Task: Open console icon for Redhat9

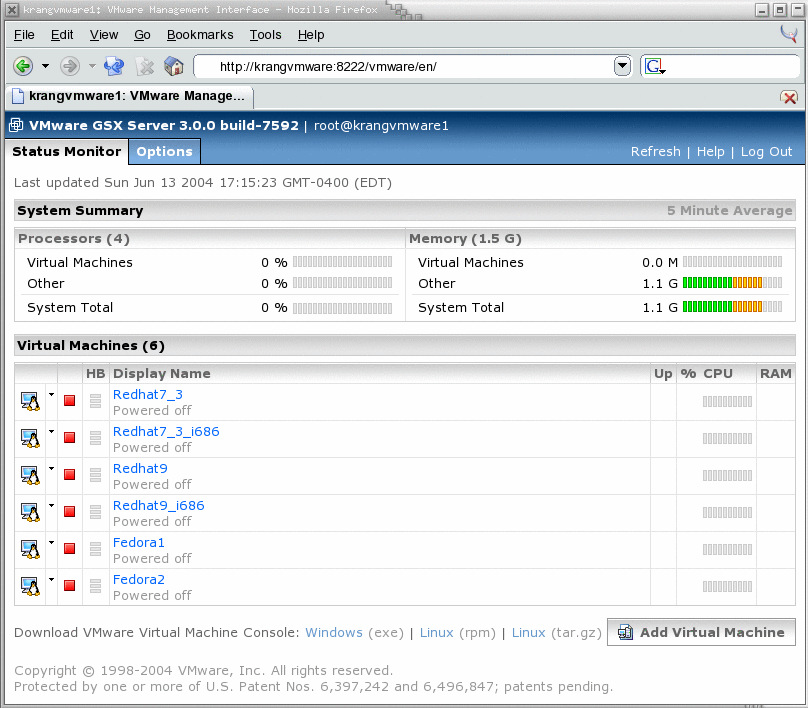Action: [30, 476]
